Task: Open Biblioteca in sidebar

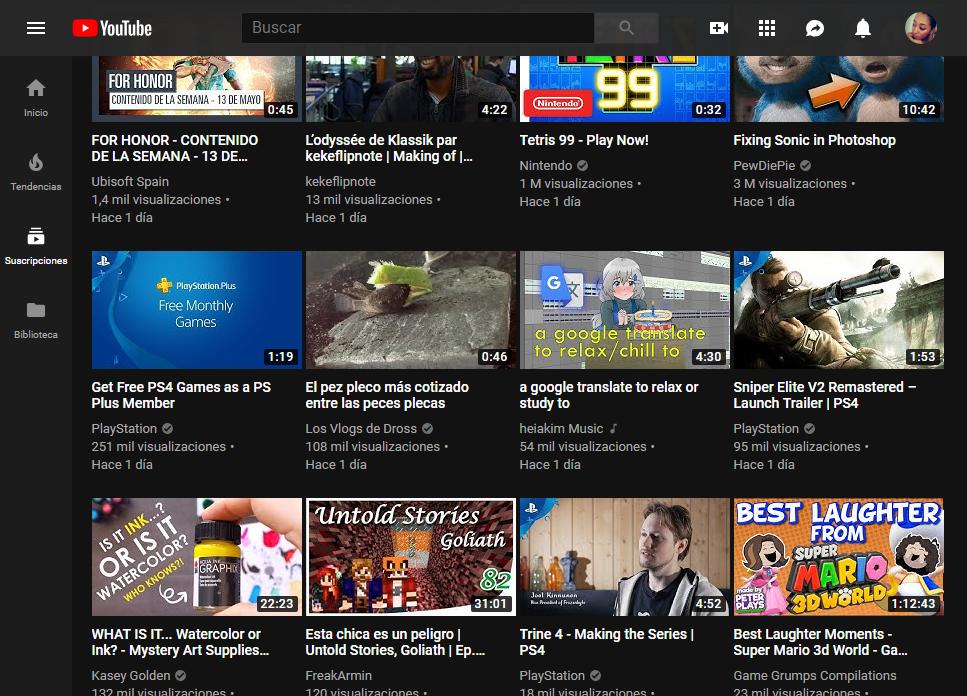Action: pyautogui.click(x=36, y=320)
